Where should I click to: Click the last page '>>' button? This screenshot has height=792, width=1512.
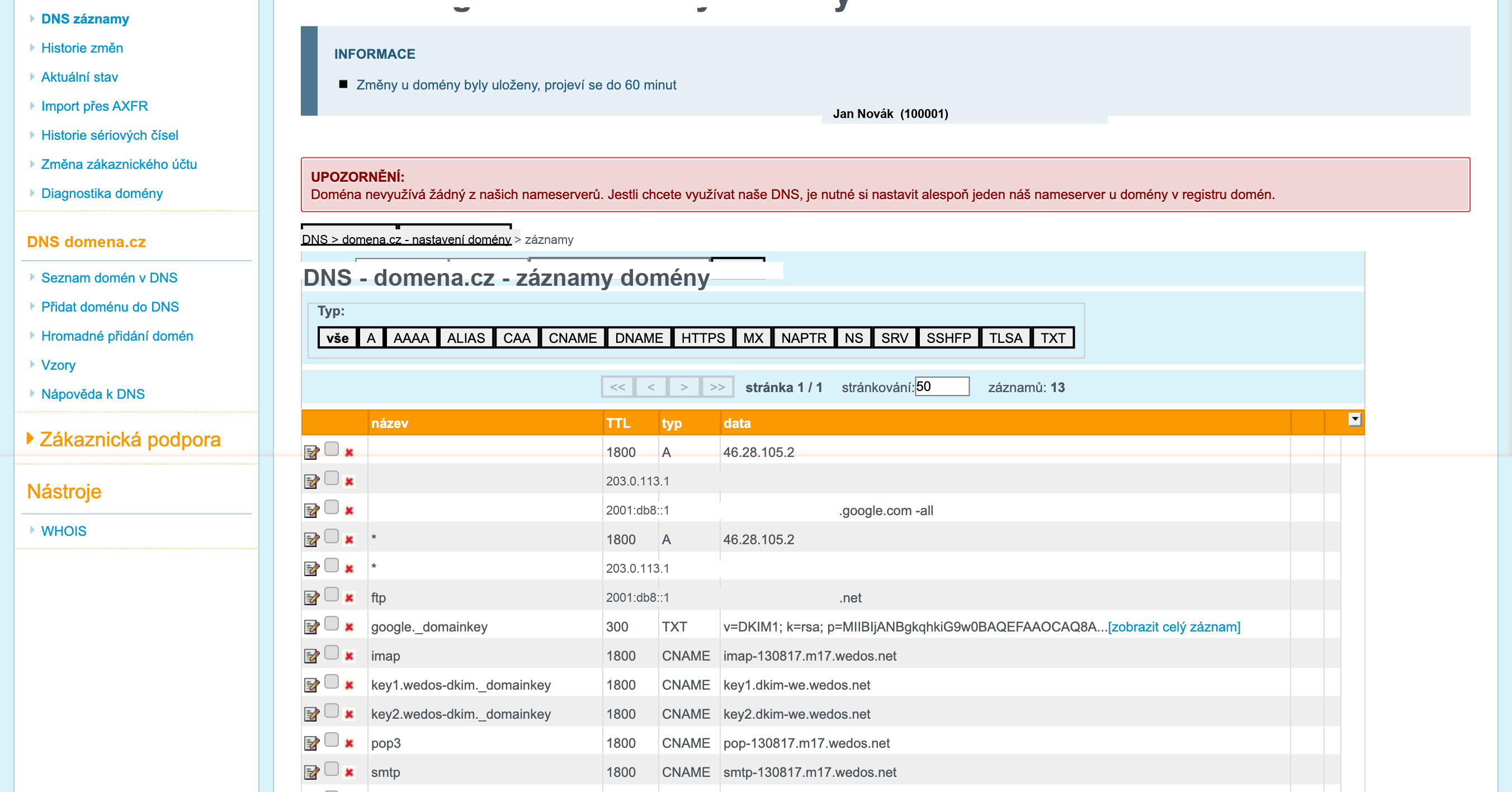717,387
